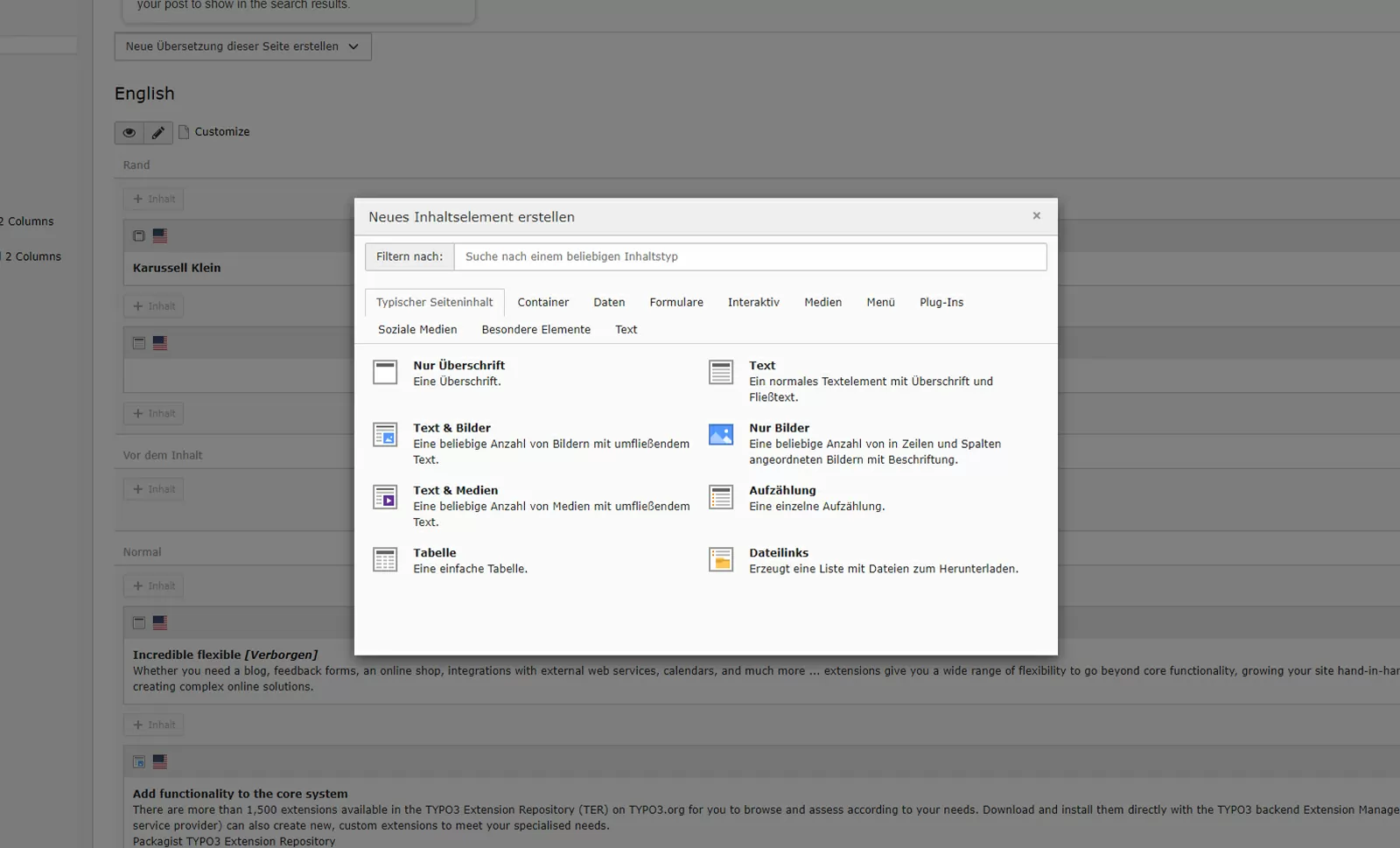Select the Nur Bilder image icon

click(720, 434)
